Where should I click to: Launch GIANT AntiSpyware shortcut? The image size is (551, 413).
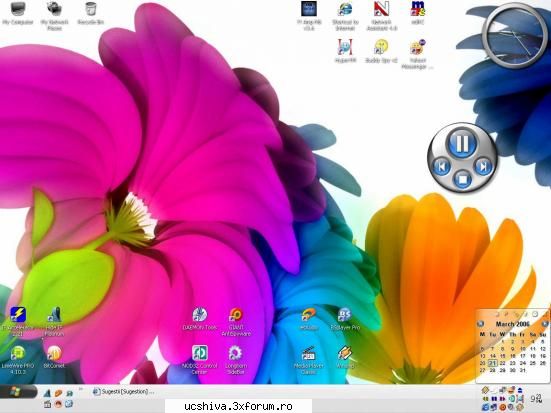[x=236, y=321]
